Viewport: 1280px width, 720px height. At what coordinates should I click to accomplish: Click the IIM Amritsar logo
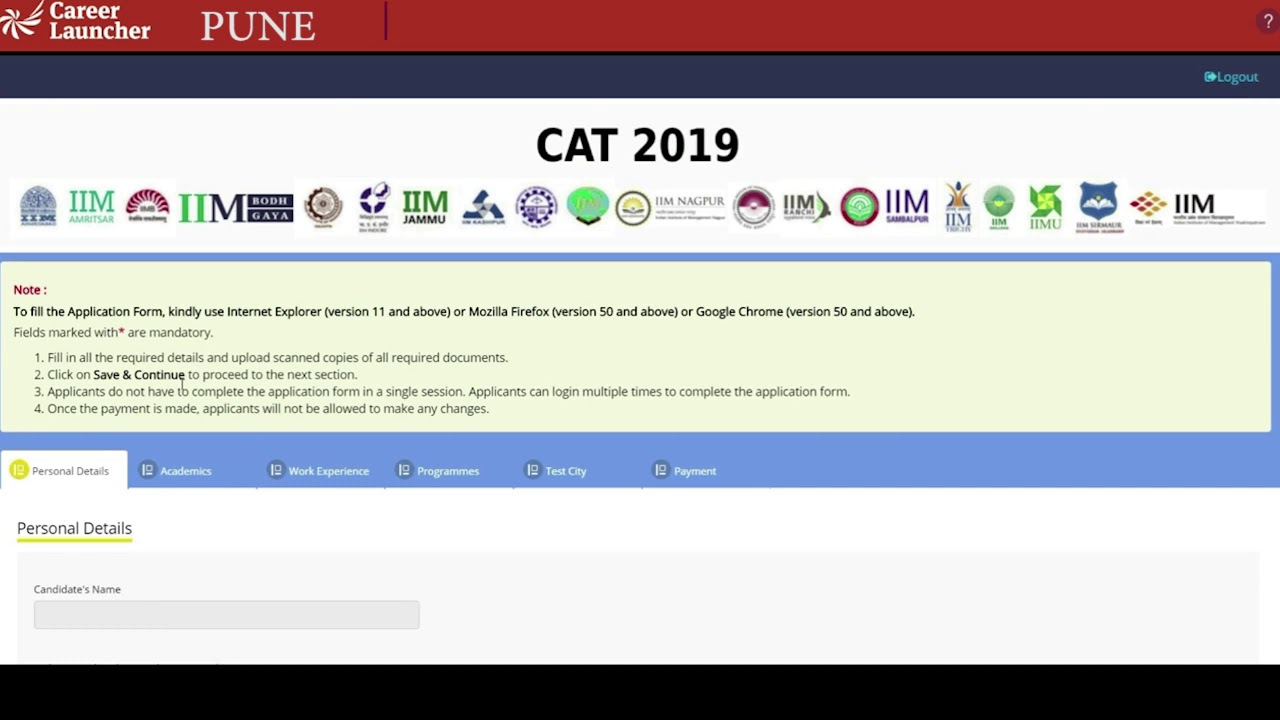[x=91, y=207]
